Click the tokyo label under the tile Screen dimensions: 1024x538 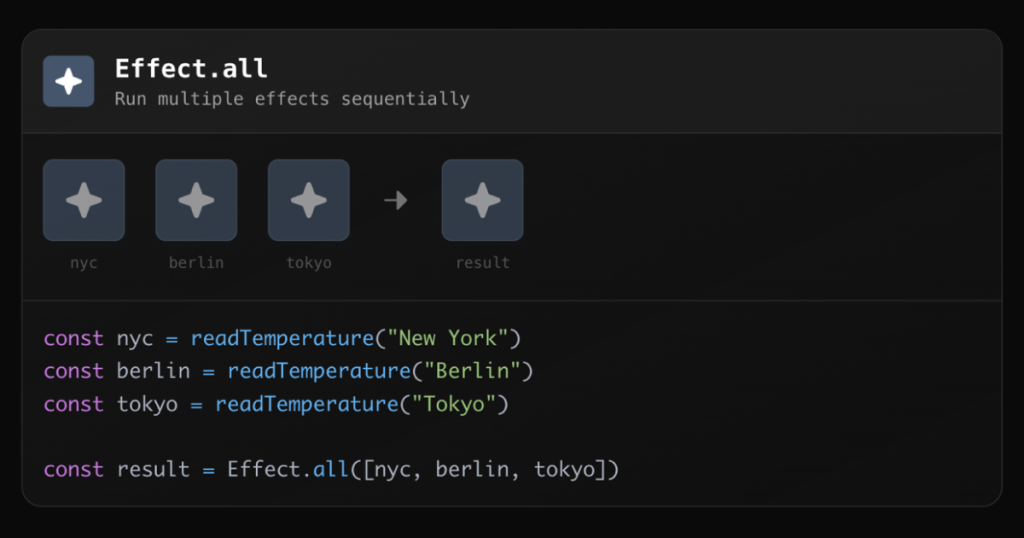tap(308, 263)
